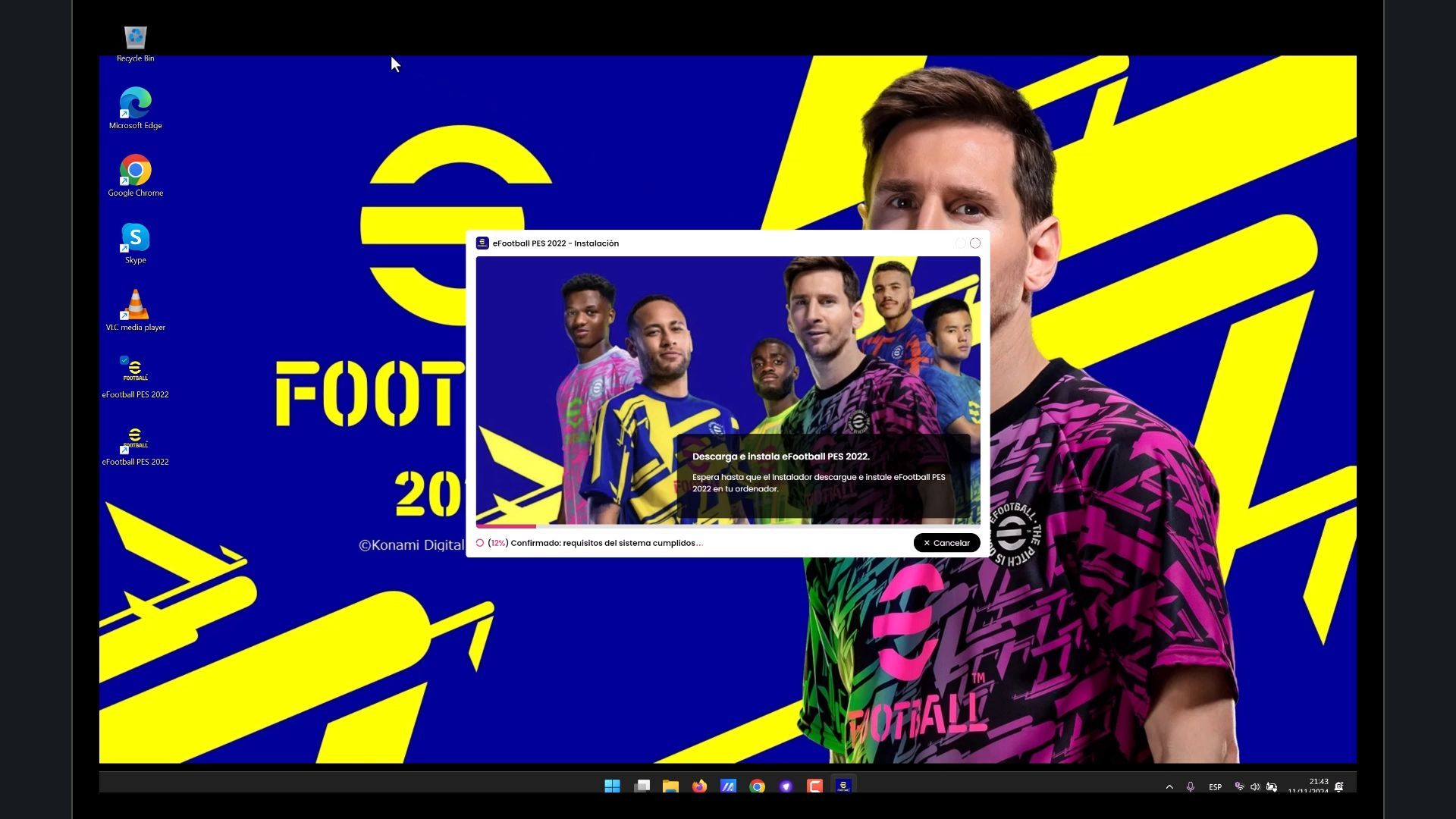
Task: Click the 'Espera hasta que el instalador descargue' description text
Action: tap(818, 483)
